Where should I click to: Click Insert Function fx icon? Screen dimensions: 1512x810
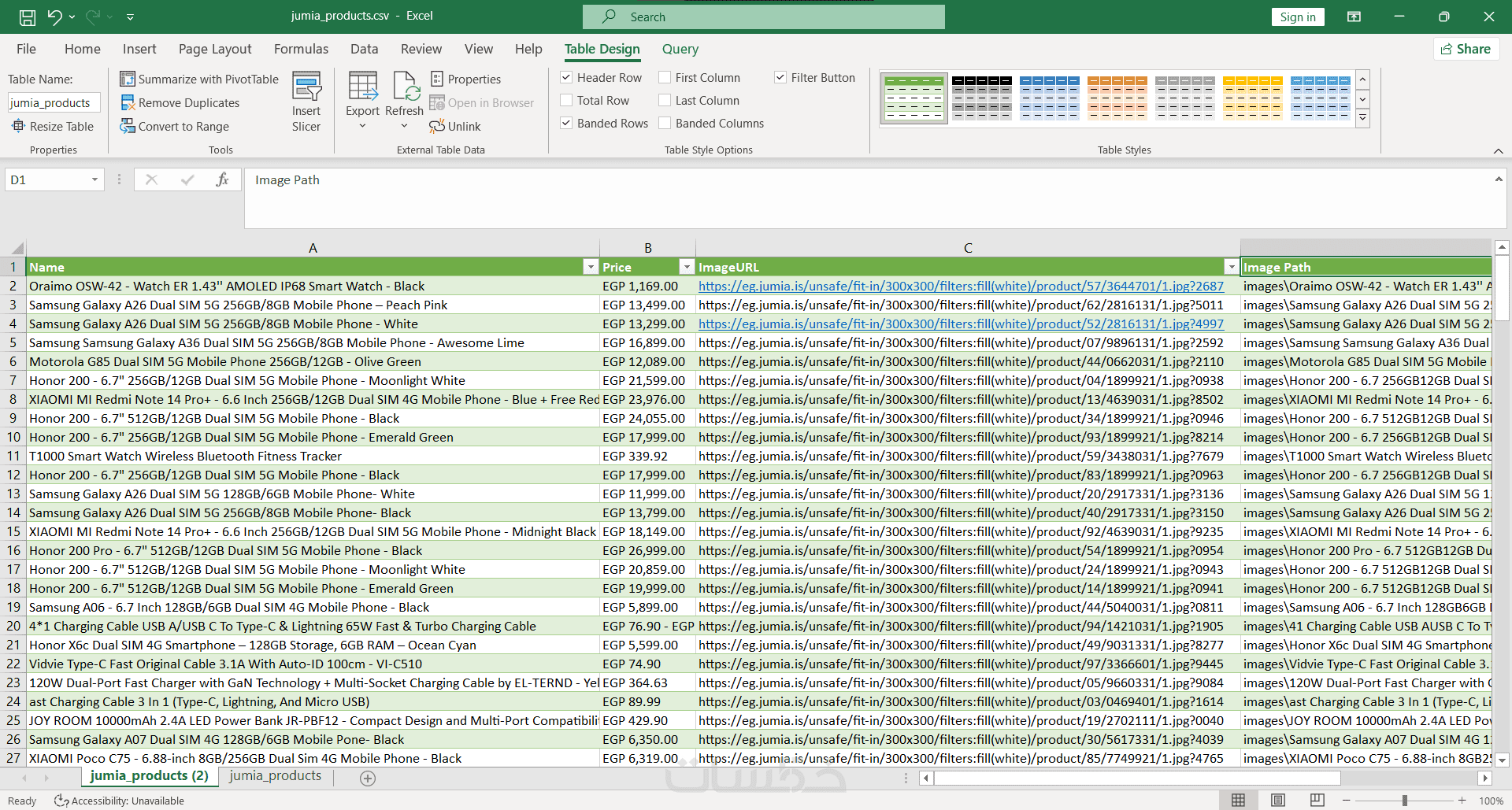[x=223, y=179]
